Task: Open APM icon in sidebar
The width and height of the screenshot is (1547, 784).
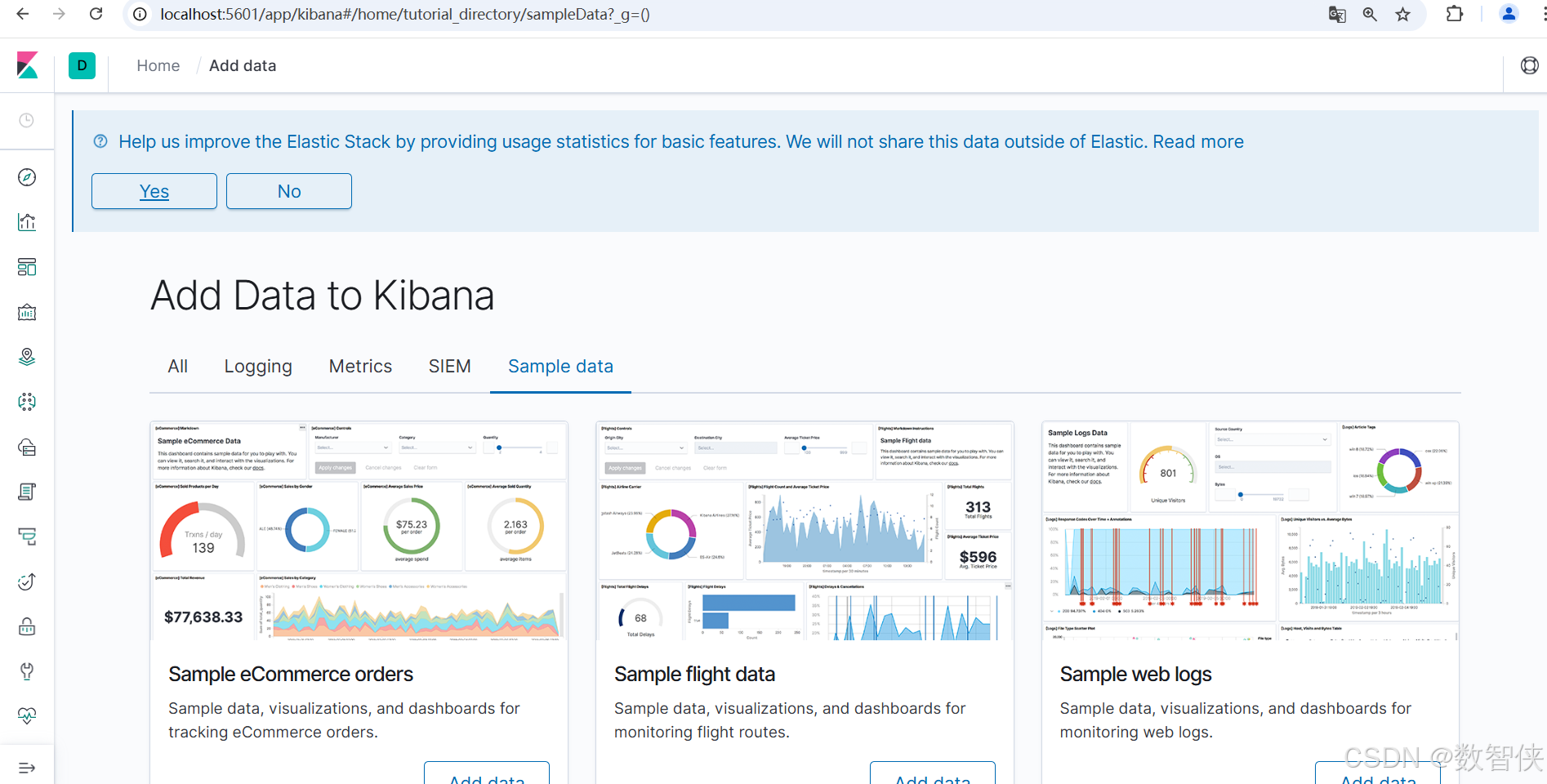Action: 27,537
